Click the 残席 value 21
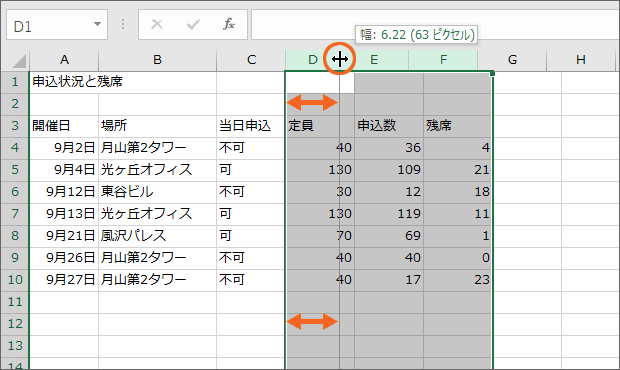The width and height of the screenshot is (620, 370). point(457,170)
